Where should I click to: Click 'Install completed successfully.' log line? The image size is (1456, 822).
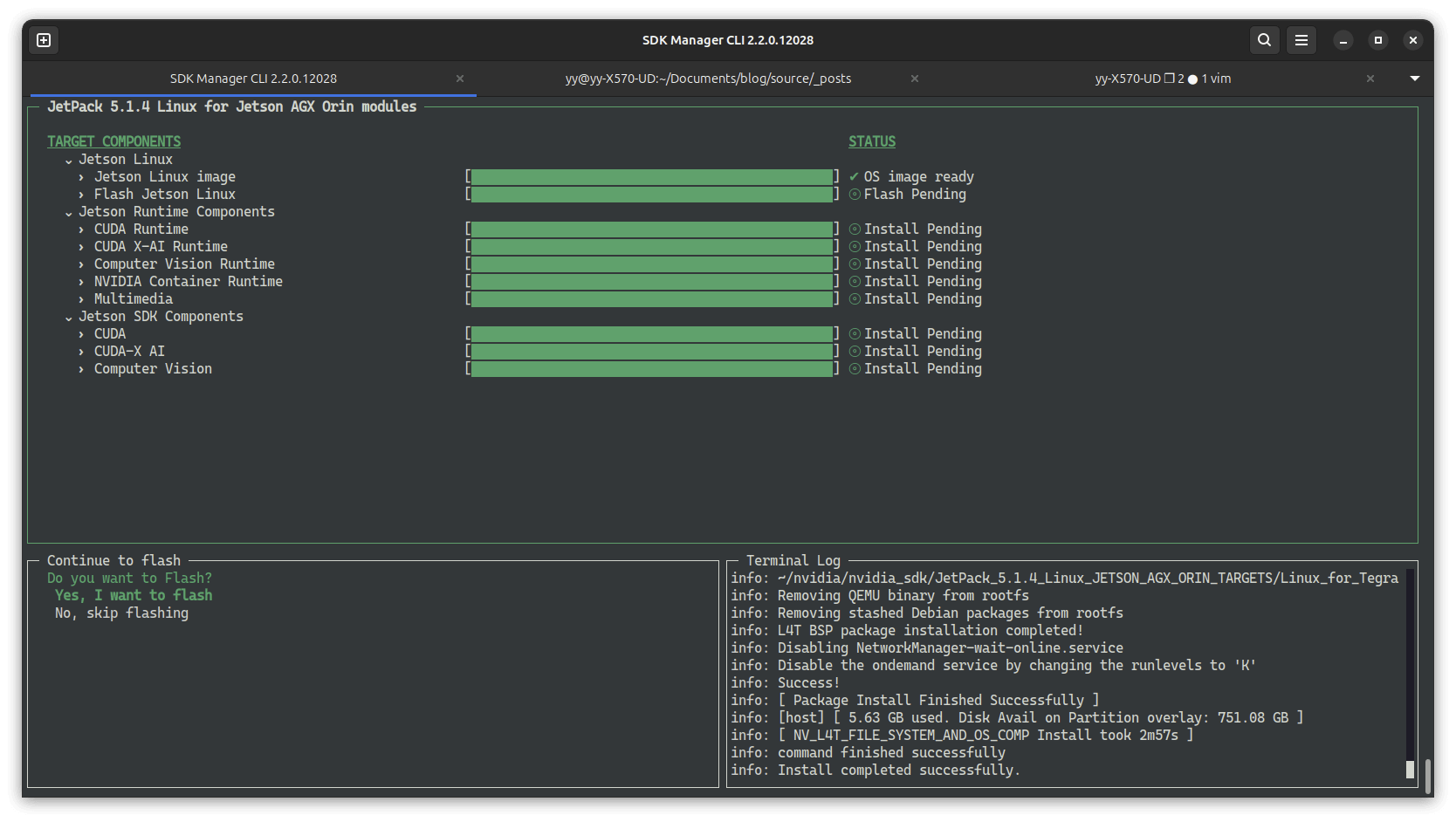pyautogui.click(x=876, y=770)
